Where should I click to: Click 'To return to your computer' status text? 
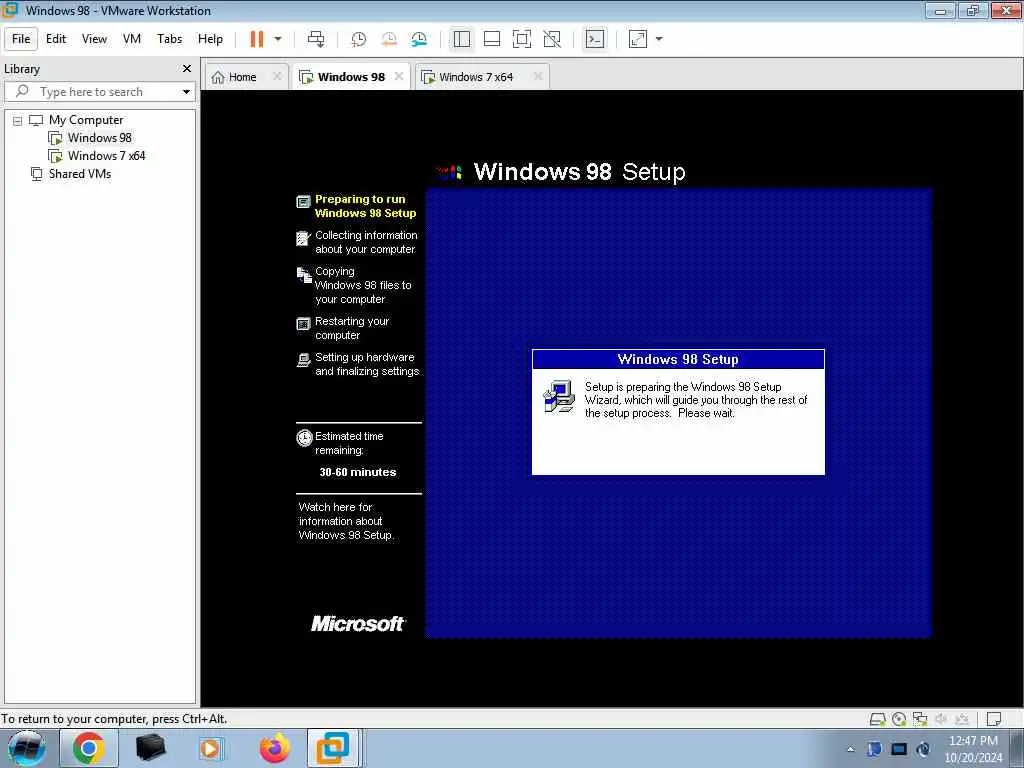tap(114, 719)
